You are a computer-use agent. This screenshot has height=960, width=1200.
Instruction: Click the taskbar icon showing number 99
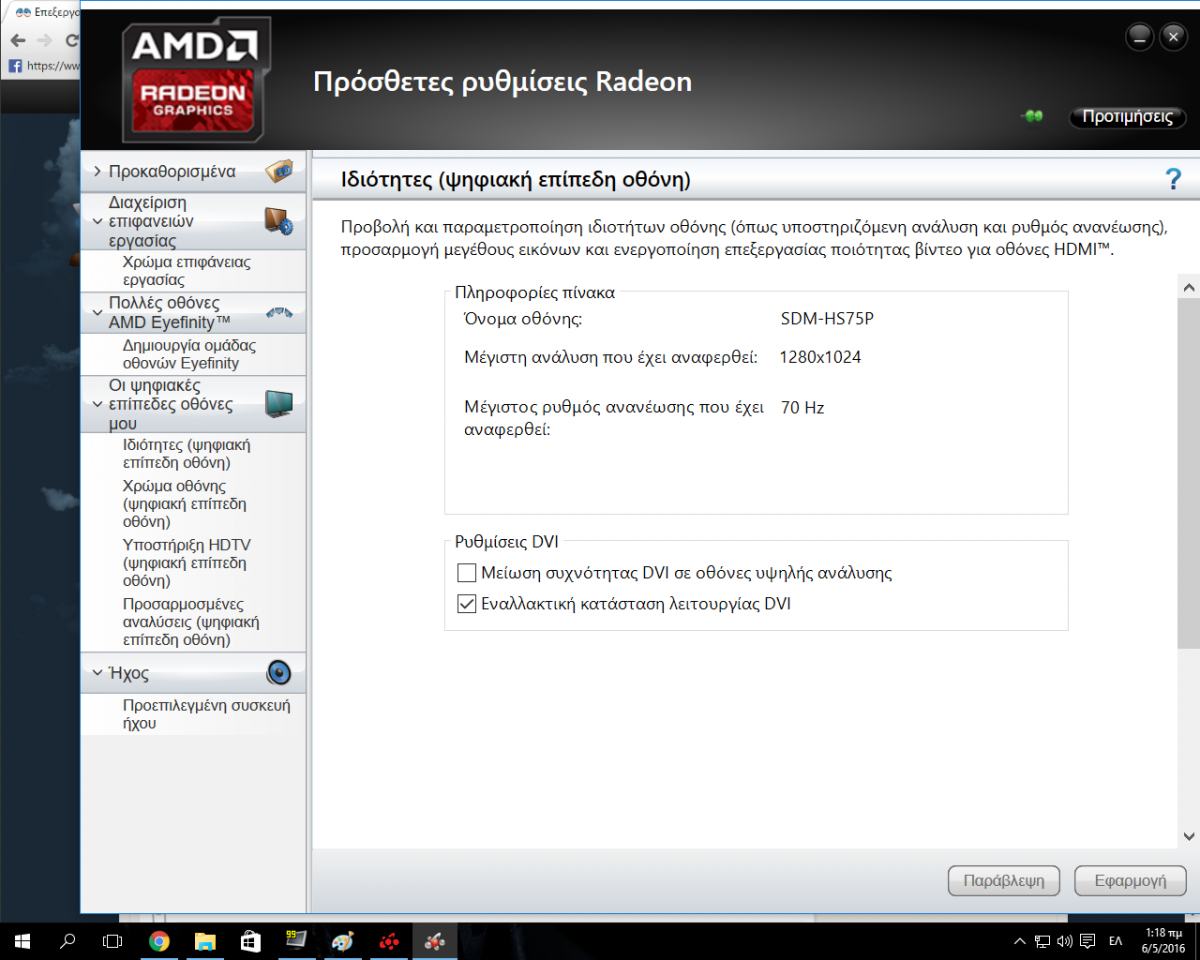click(x=297, y=941)
